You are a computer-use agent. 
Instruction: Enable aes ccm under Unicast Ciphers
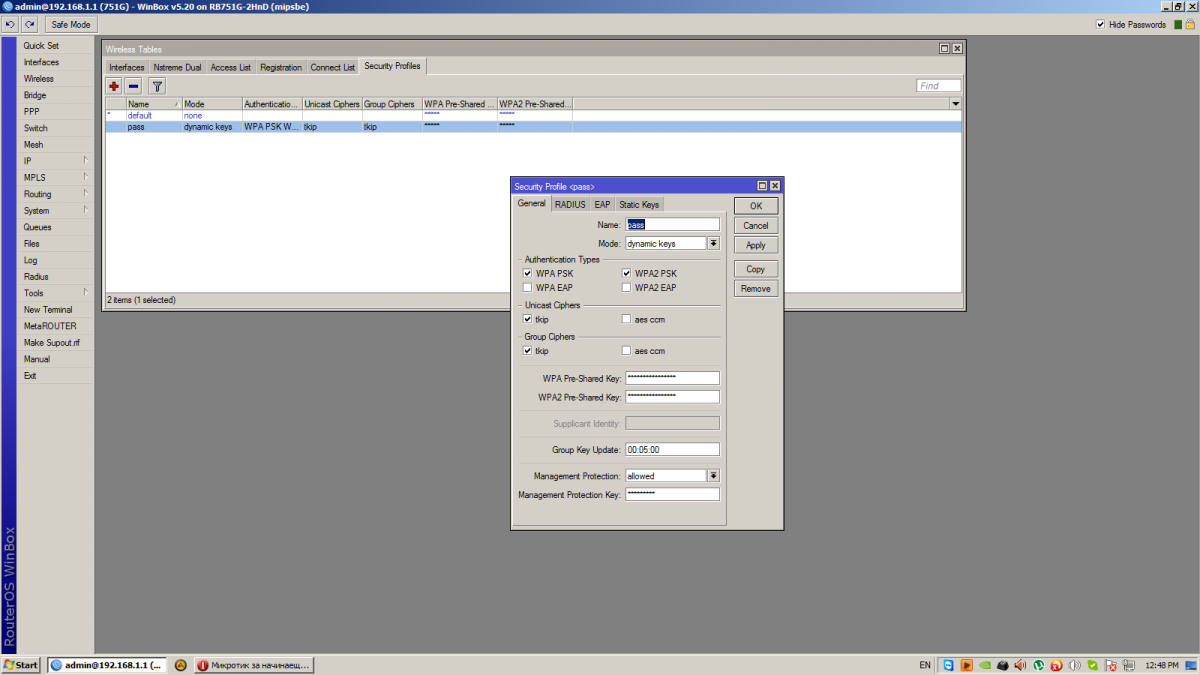(626, 320)
